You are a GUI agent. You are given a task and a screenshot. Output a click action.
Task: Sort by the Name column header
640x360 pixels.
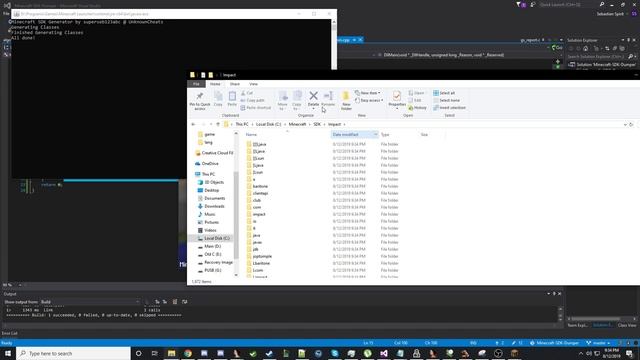point(251,135)
